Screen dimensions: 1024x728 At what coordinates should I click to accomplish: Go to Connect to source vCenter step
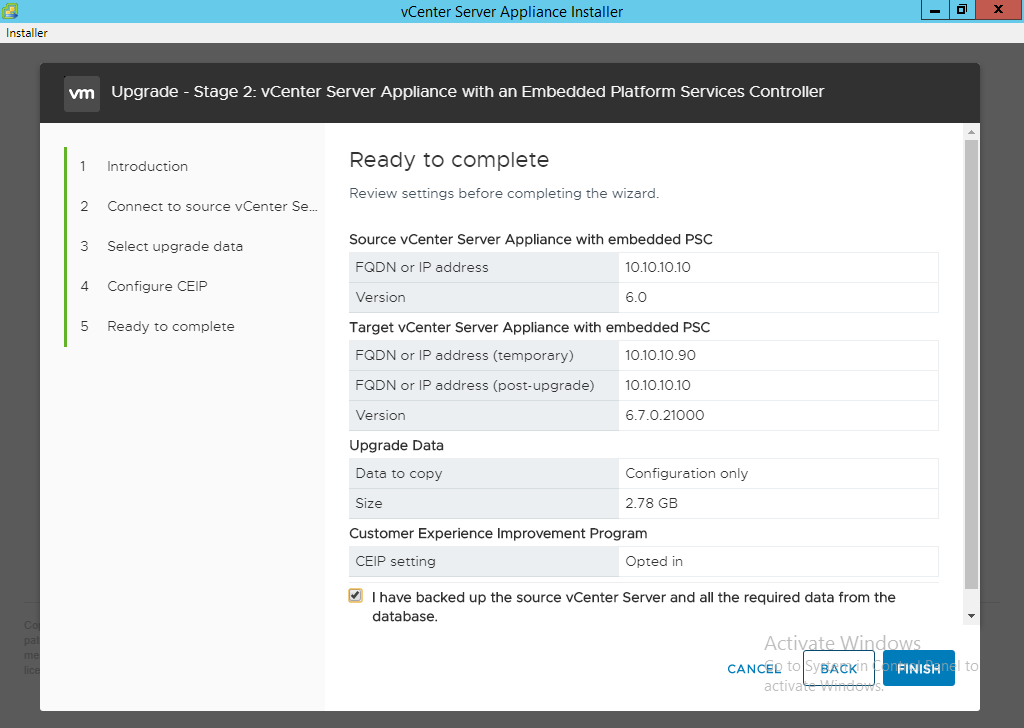coord(212,206)
